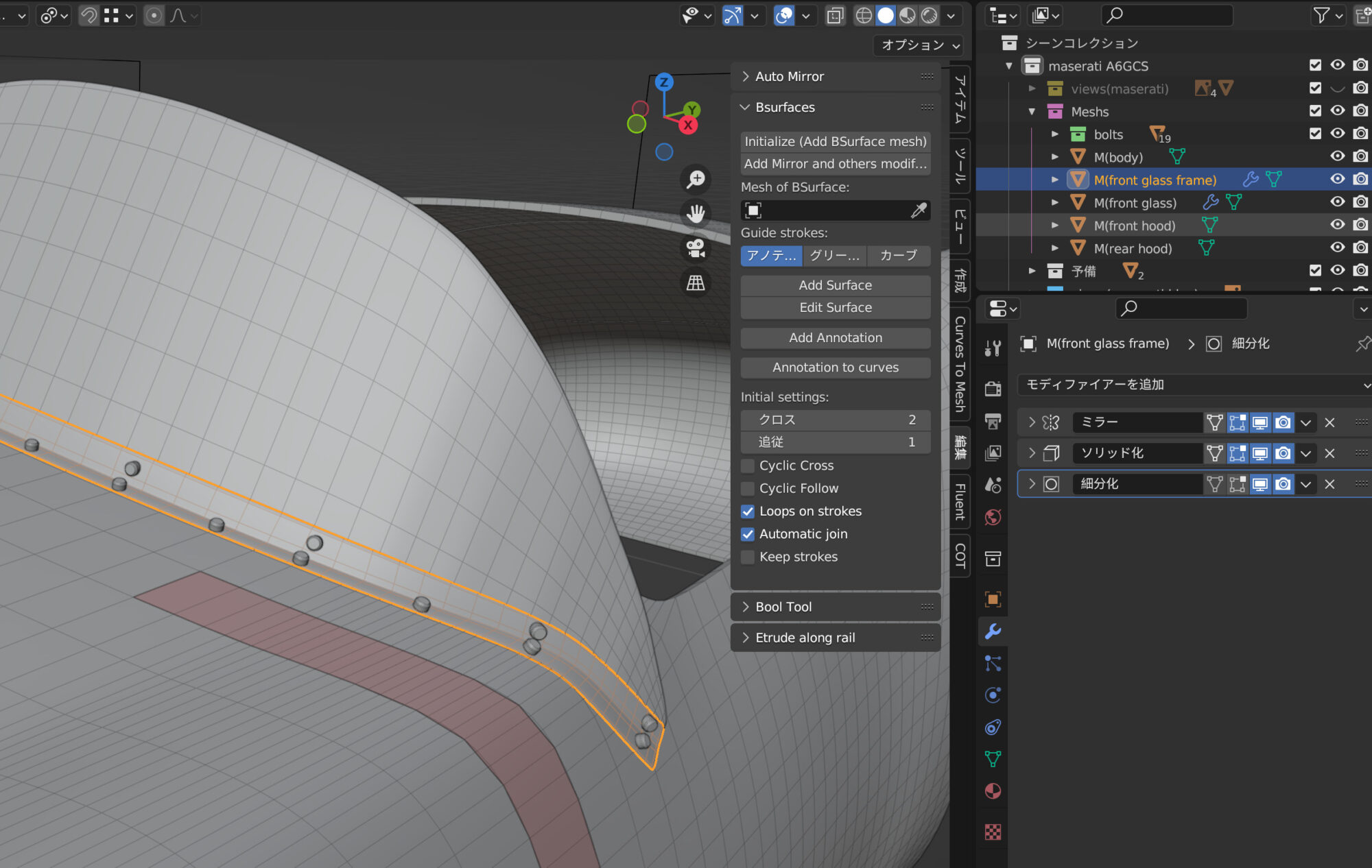This screenshot has width=1372, height=868.
Task: Click the Z axis on navigation gizmo
Action: click(x=663, y=82)
